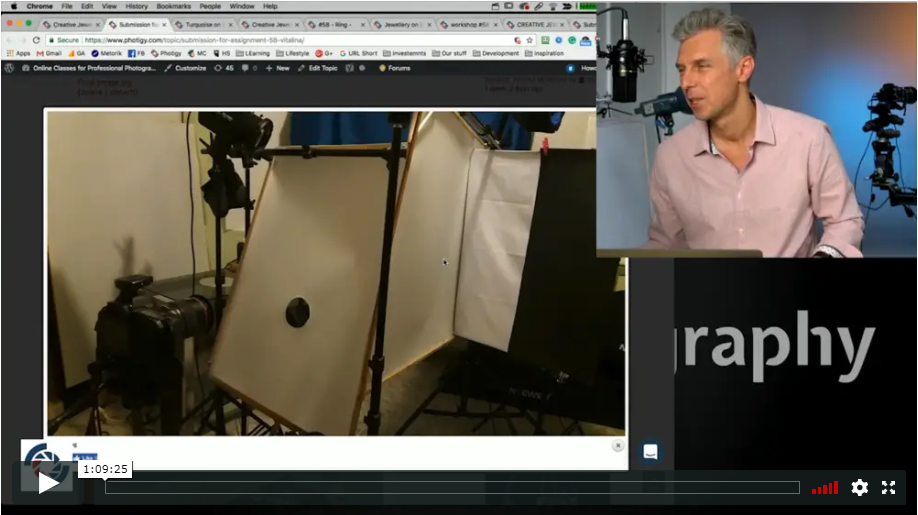
Task: Open the Photigy bookmark
Action: [x=166, y=53]
